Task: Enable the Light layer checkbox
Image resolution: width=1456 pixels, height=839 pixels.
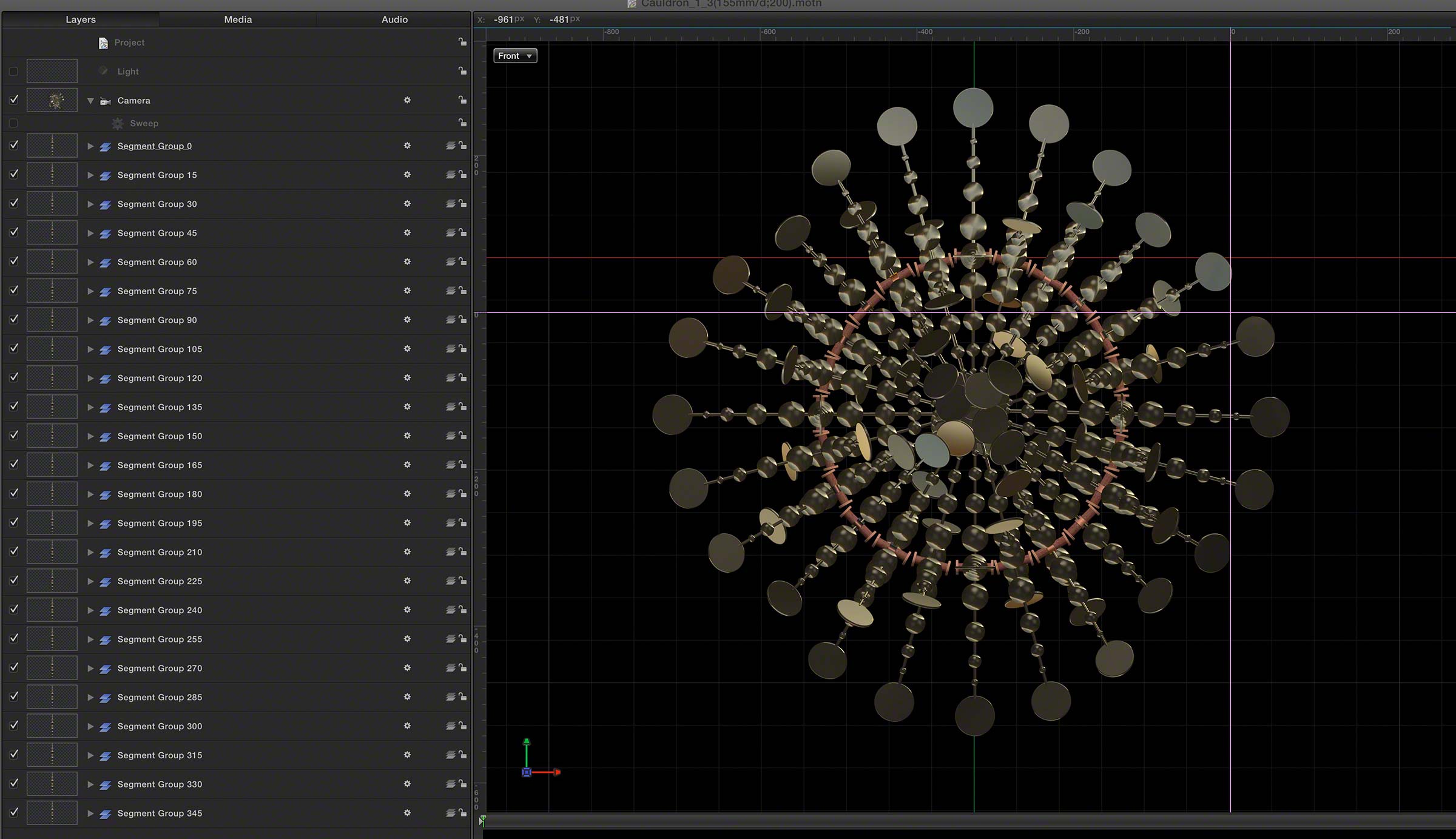Action: click(13, 72)
